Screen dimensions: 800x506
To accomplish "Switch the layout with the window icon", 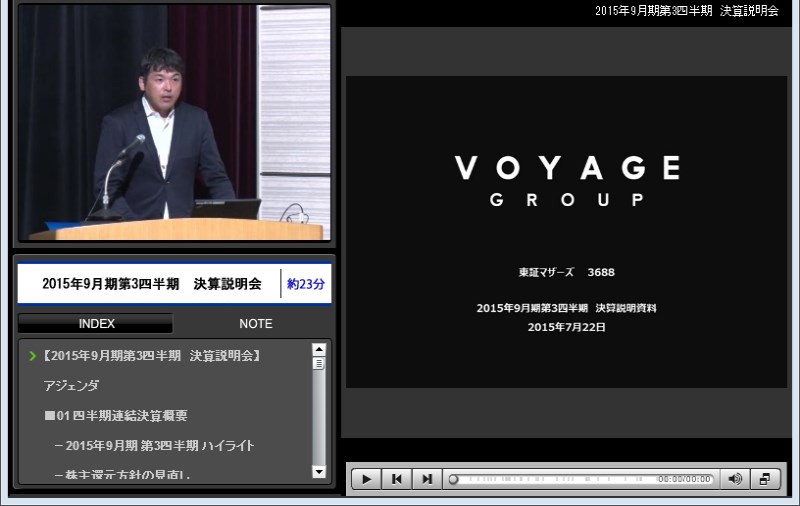I will click(765, 479).
